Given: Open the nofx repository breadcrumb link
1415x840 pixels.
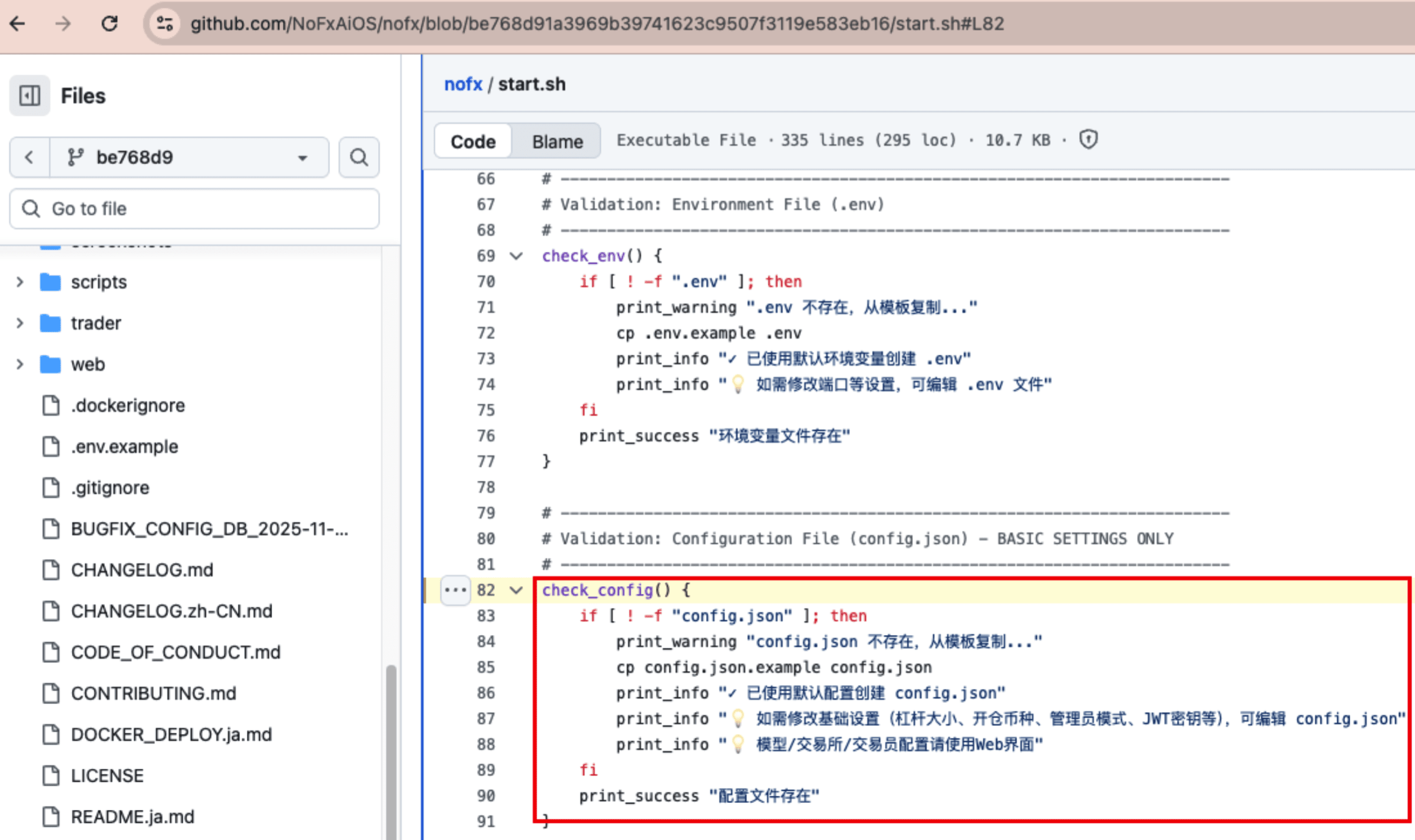Looking at the screenshot, I should [462, 84].
